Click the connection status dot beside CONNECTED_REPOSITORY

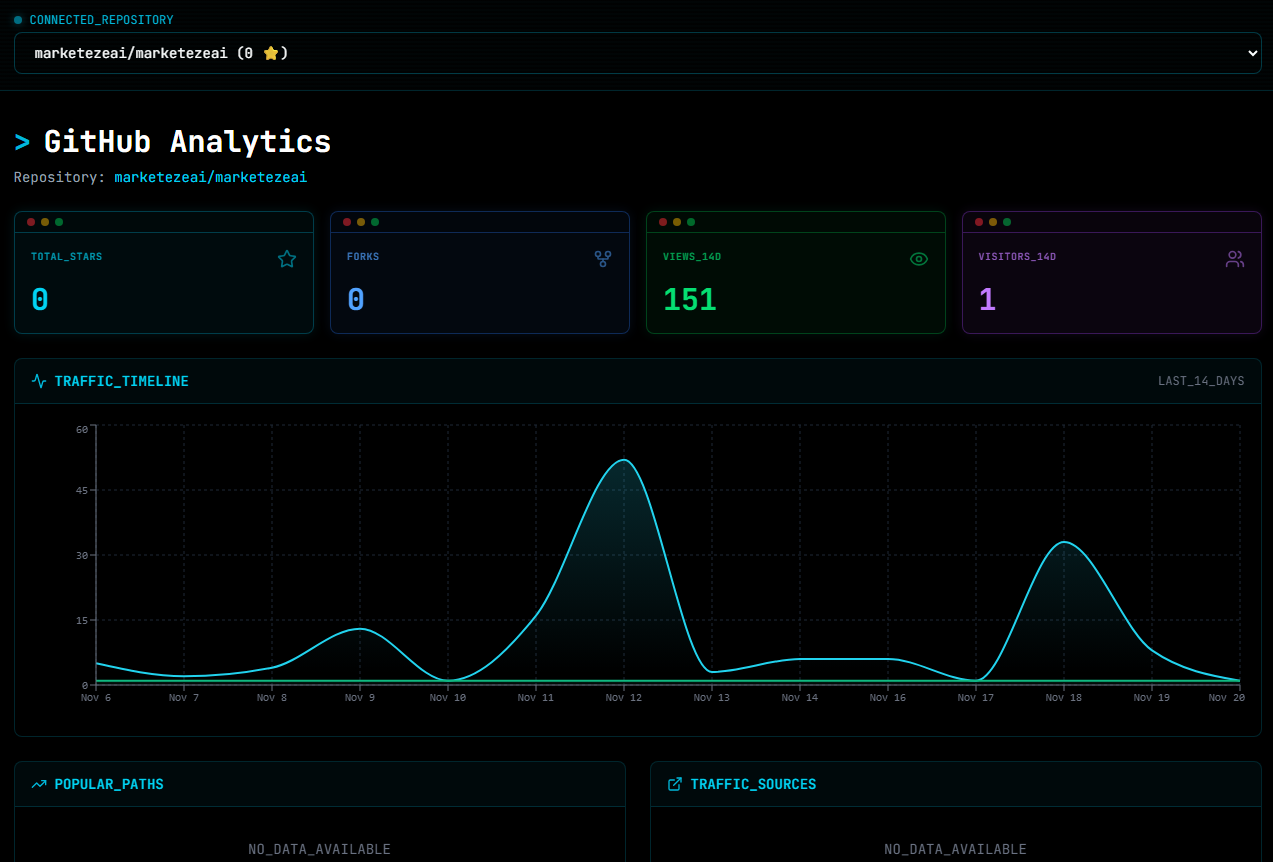[19, 19]
